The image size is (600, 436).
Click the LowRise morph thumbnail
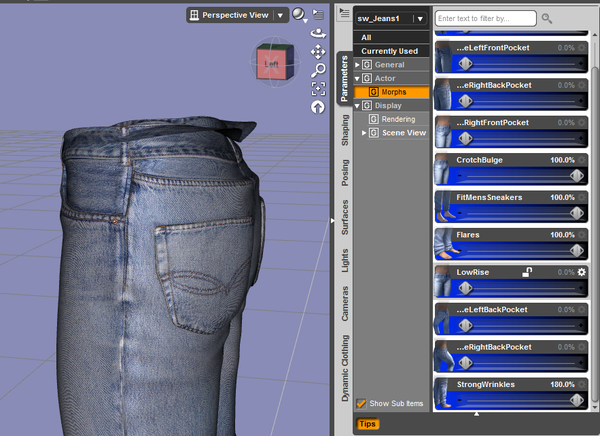[x=443, y=281]
